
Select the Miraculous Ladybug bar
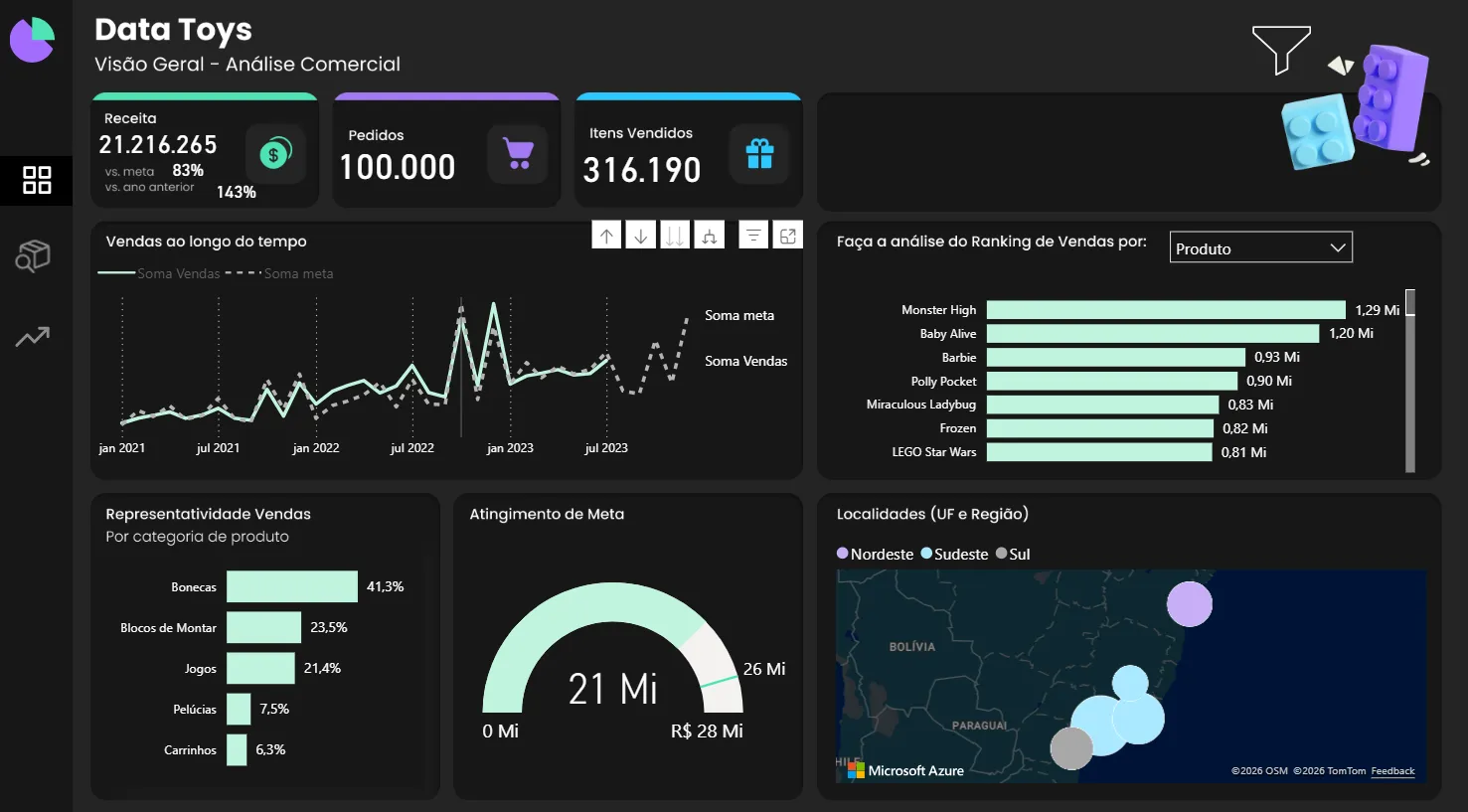(1103, 405)
